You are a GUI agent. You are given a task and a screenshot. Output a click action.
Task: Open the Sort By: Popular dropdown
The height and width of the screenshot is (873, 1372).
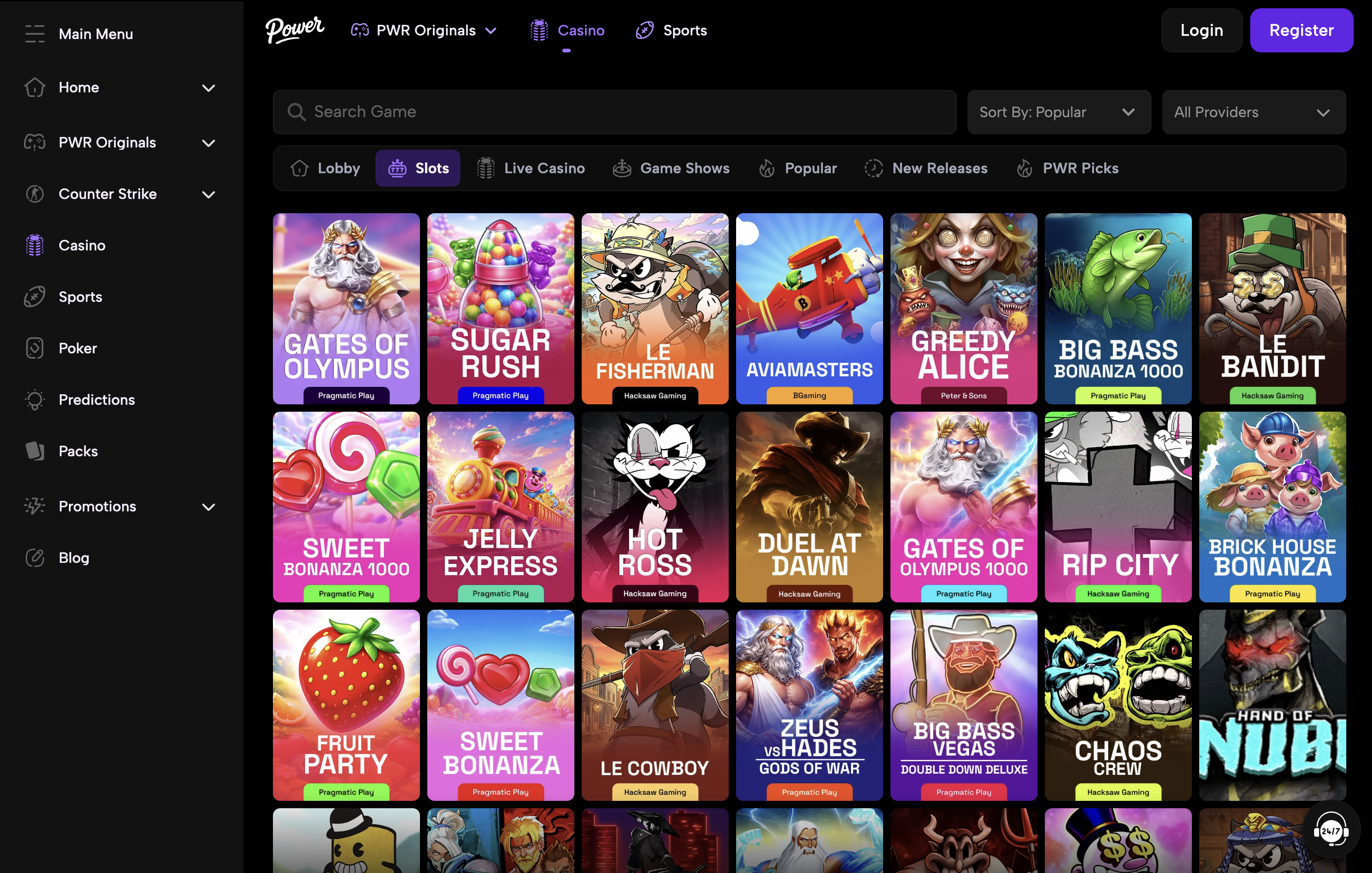[1059, 112]
